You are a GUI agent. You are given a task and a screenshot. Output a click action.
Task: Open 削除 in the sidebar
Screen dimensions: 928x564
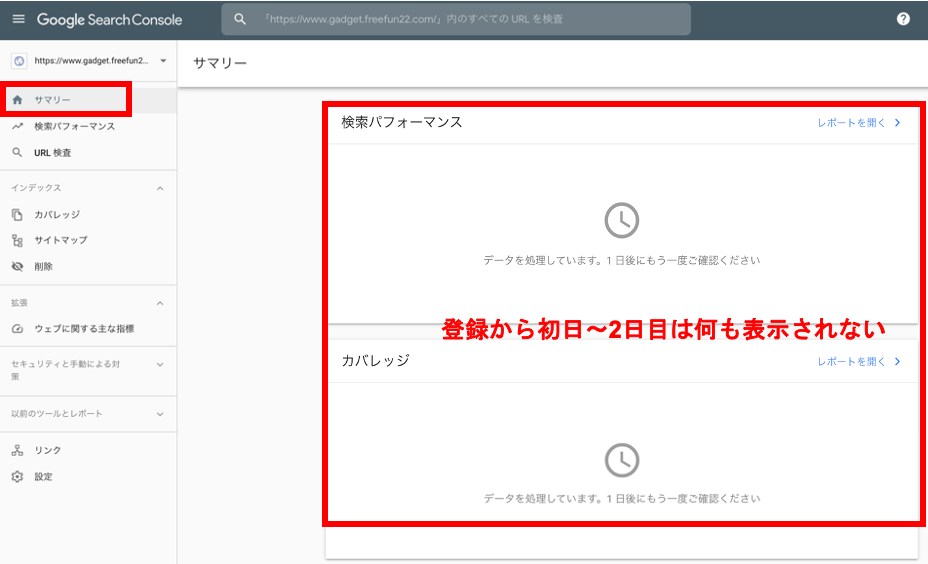43,266
